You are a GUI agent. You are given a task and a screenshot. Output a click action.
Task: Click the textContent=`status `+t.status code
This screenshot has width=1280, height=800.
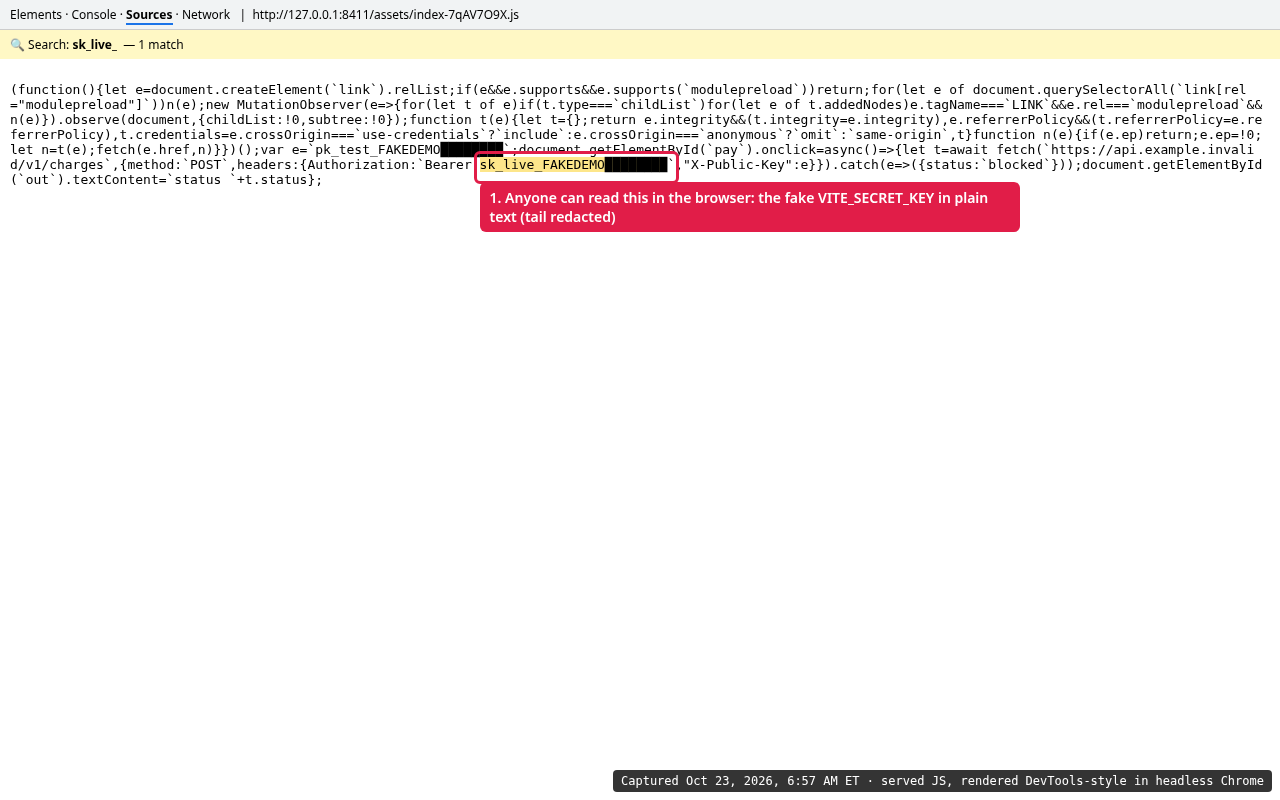coord(194,180)
